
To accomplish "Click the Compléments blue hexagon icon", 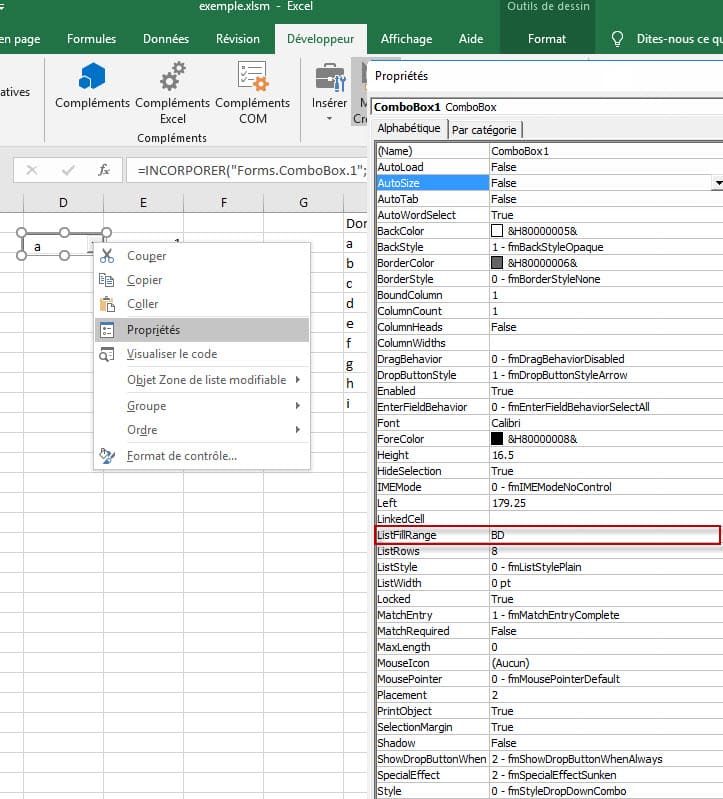I will (x=92, y=76).
